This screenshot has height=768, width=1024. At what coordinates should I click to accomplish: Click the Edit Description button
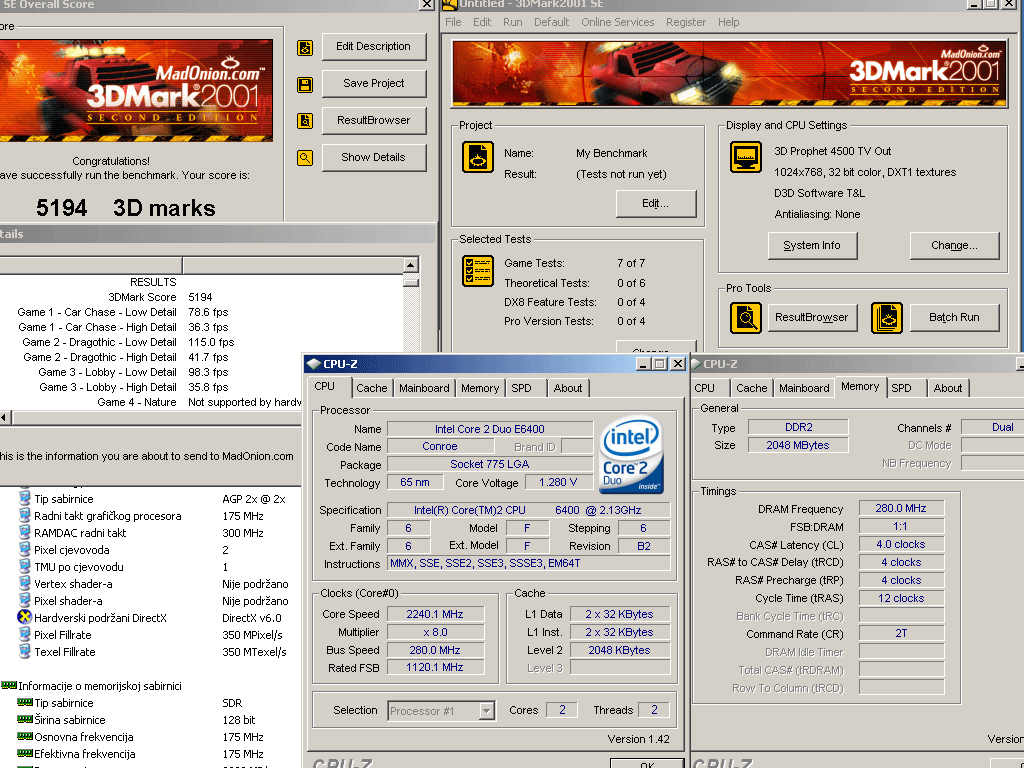(x=374, y=46)
